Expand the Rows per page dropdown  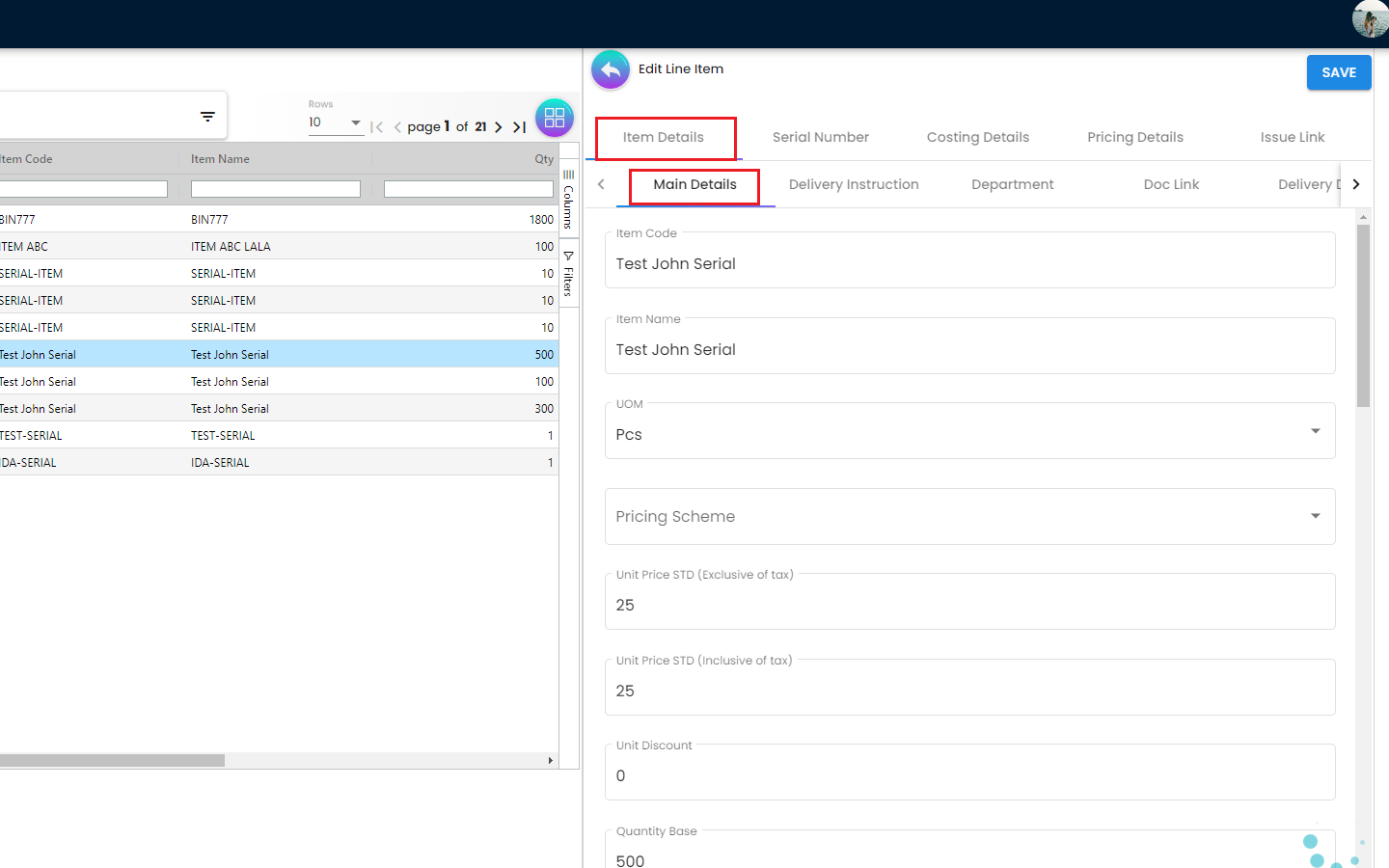(x=356, y=122)
